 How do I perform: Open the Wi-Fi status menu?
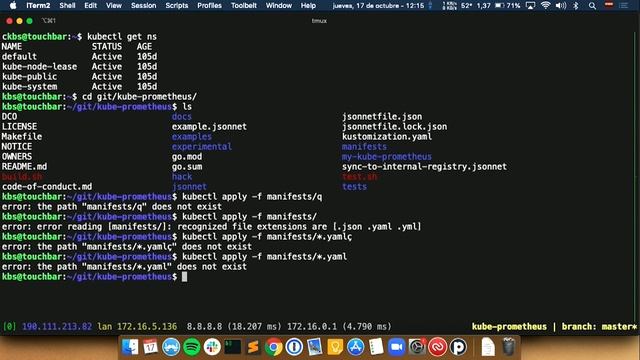(546, 6)
